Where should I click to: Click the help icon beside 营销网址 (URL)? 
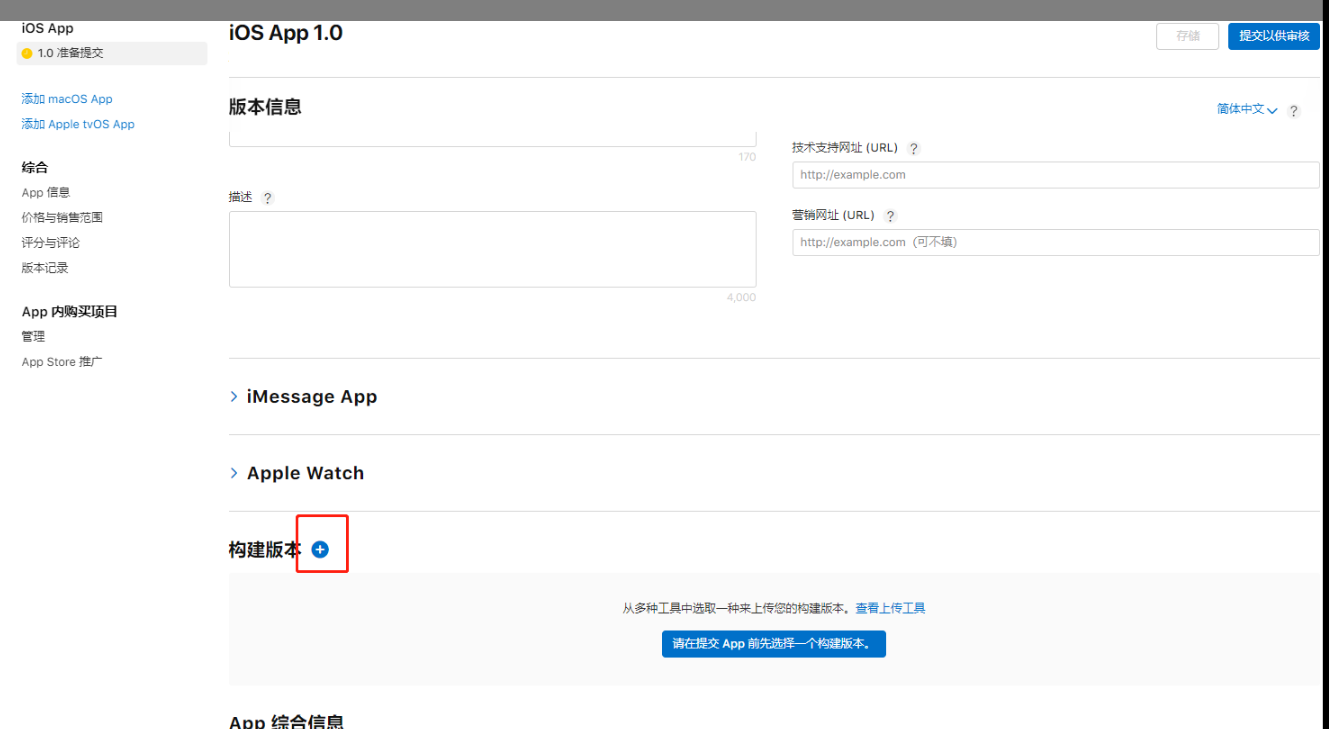tap(890, 216)
